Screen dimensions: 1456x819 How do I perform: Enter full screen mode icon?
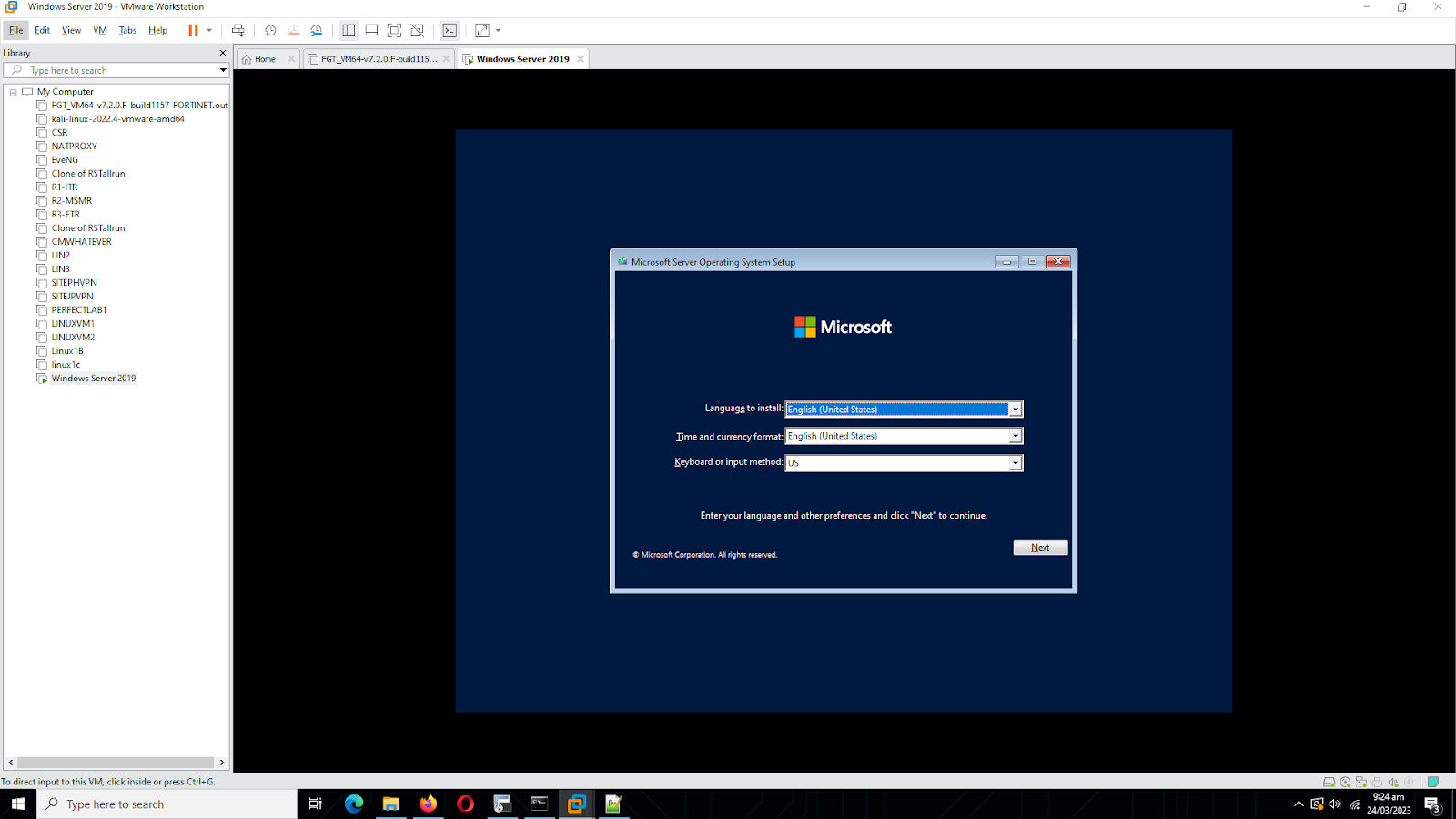[394, 30]
